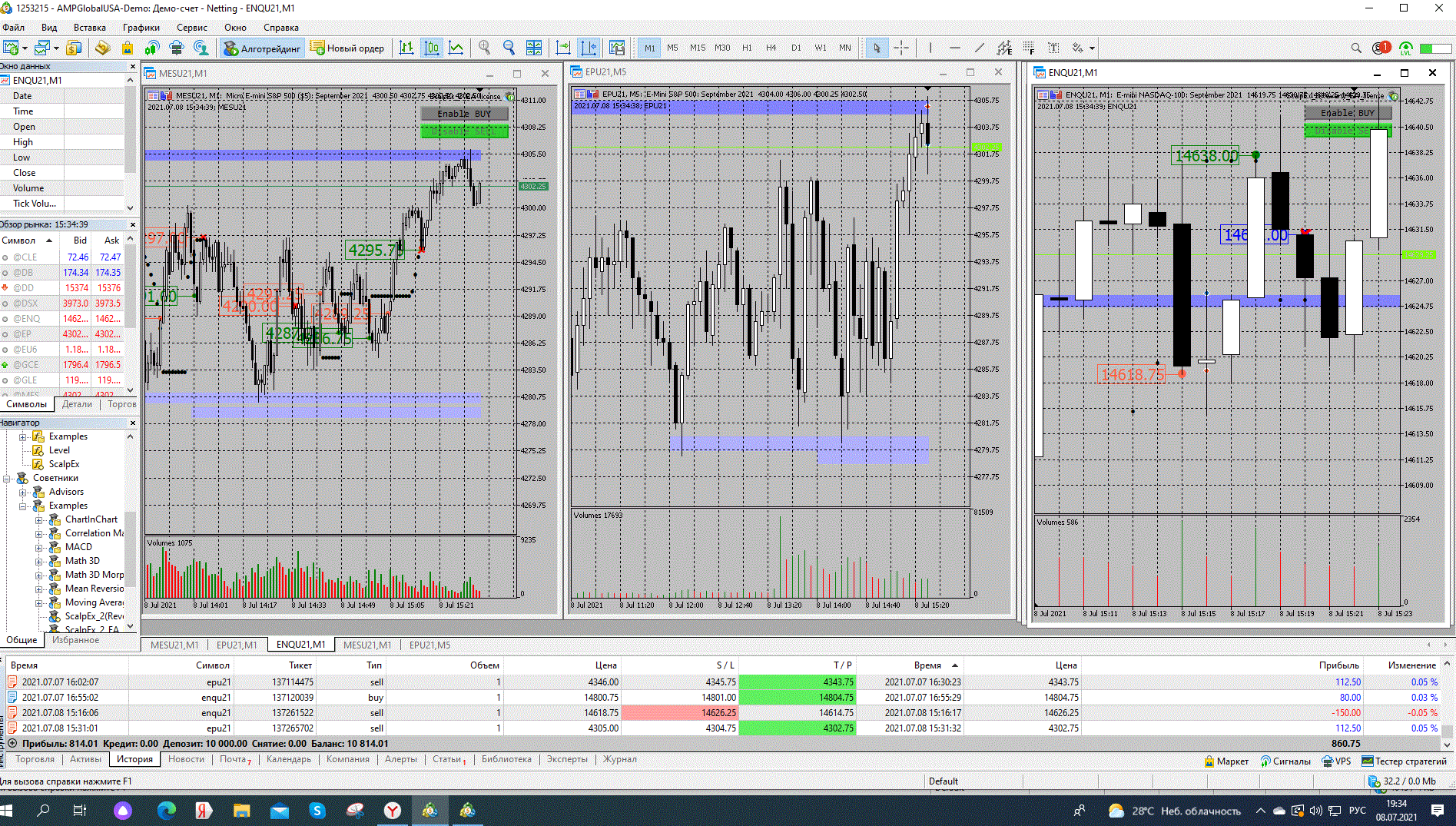The image size is (1456, 826).
Task: Expand the MACD examples node
Action: [x=39, y=547]
